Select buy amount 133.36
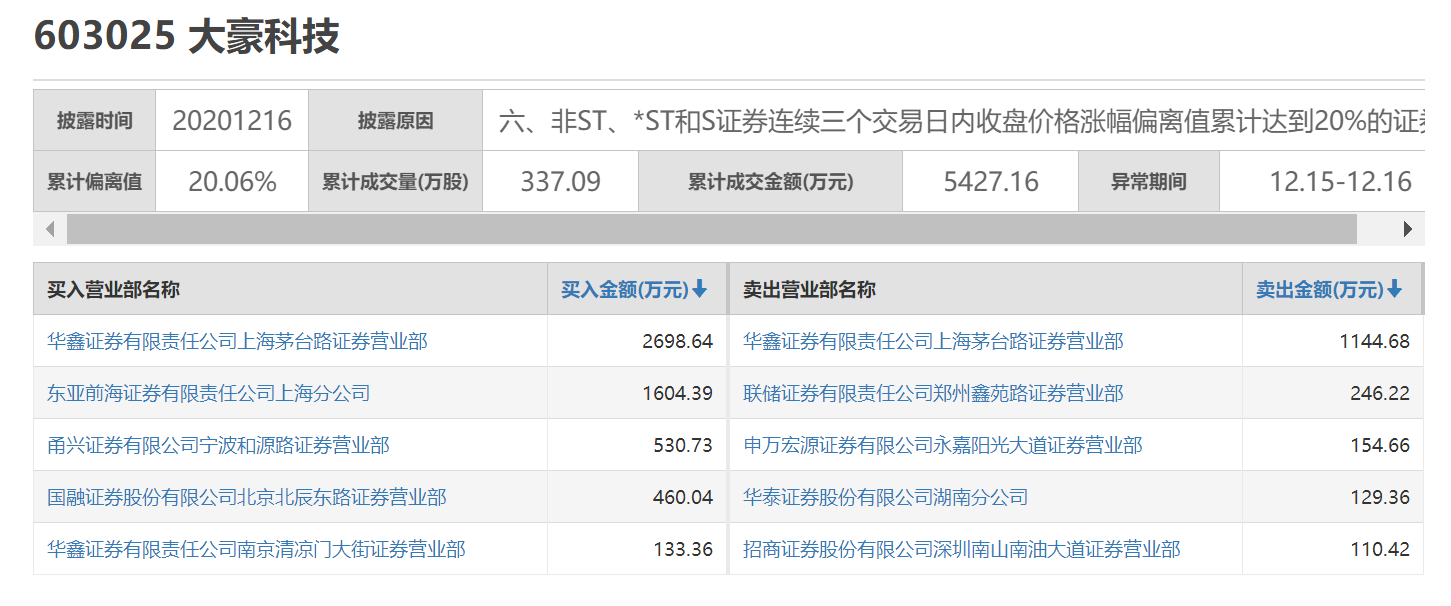1451x606 pixels. click(x=683, y=550)
